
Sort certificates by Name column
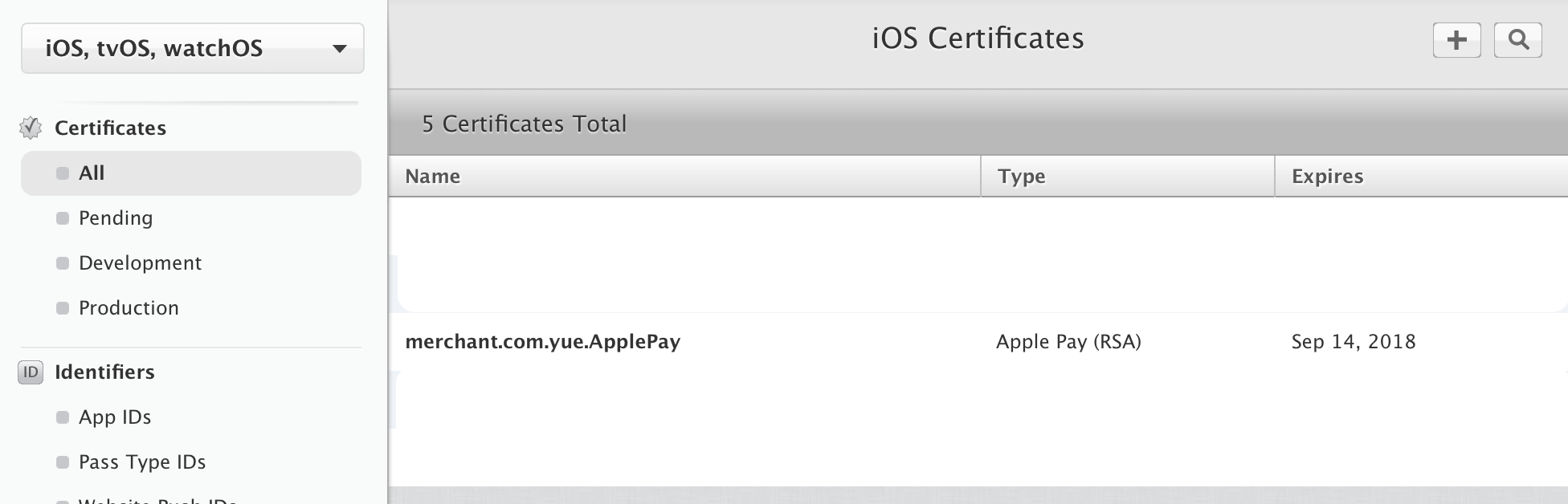(x=432, y=177)
